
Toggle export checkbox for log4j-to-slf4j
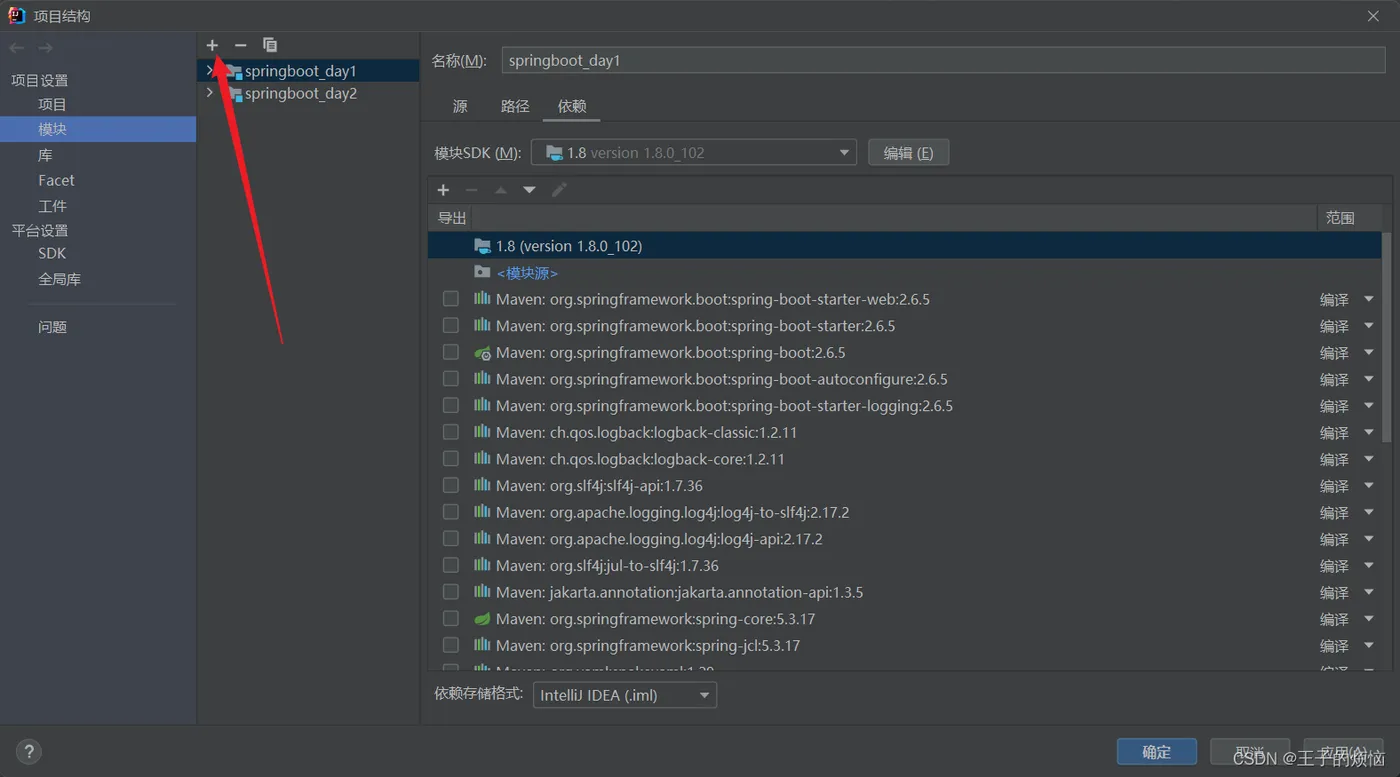tap(451, 512)
